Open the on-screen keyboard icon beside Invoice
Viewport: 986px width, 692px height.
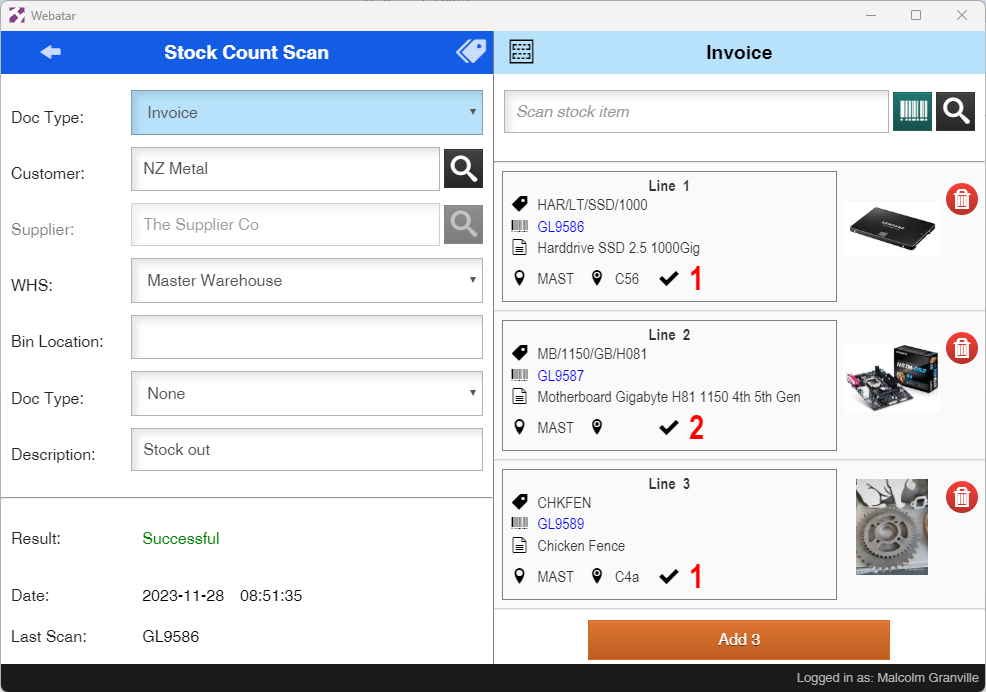521,52
